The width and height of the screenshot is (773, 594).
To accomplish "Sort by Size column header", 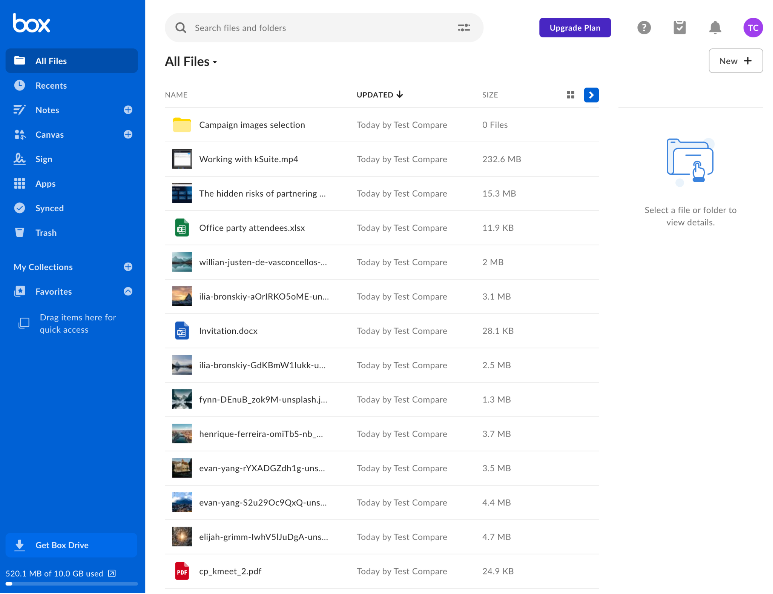I will coord(490,95).
